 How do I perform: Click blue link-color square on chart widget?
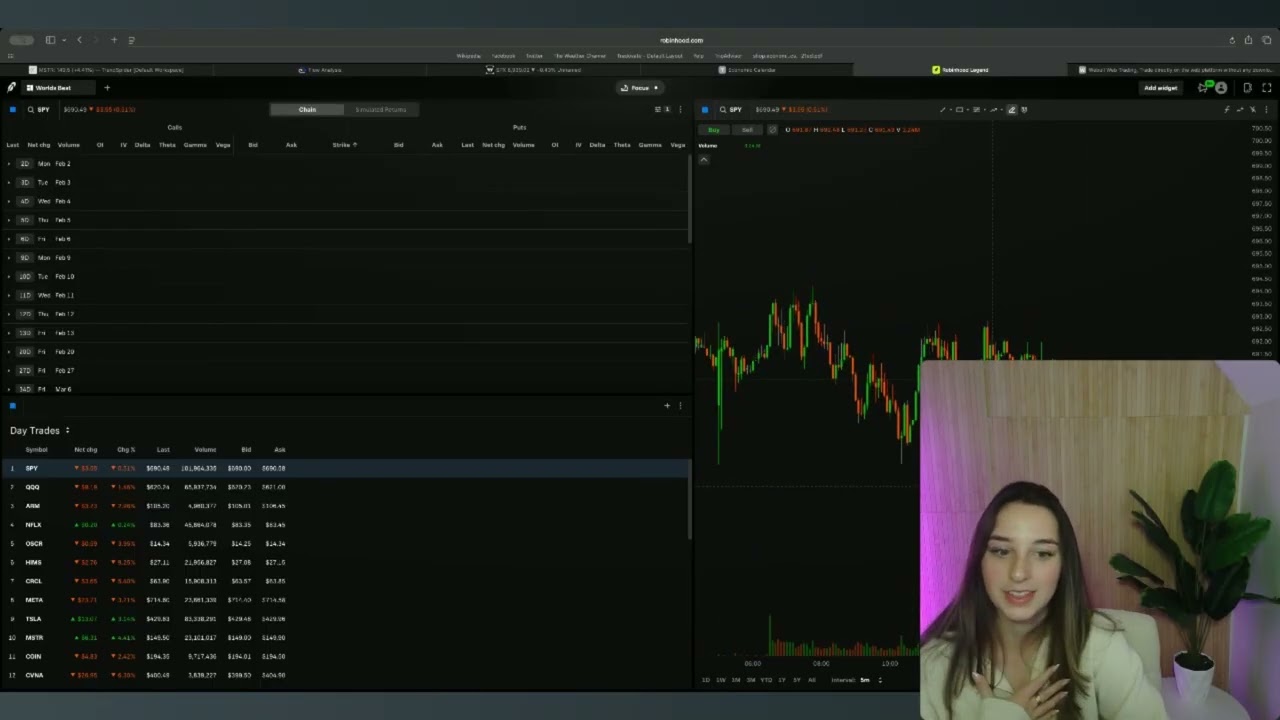tap(705, 110)
